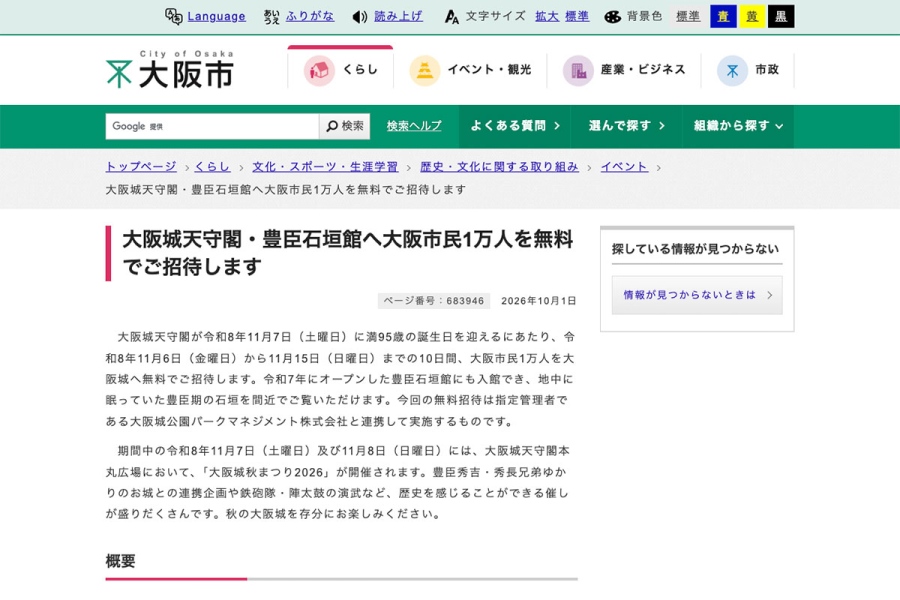The image size is (900, 600).
Task: Click the furigana あいうえ icon
Action: point(271,17)
